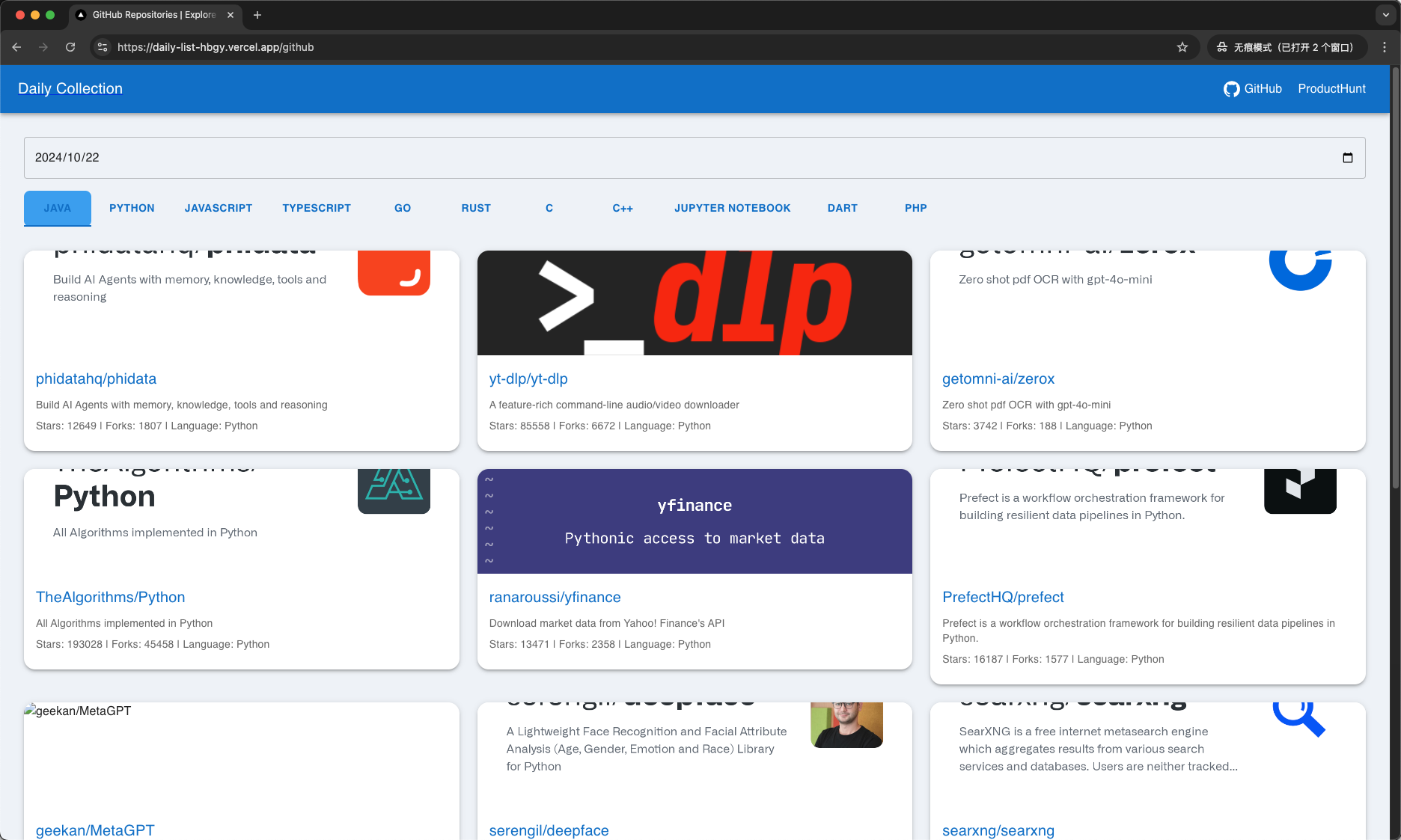Open the yt-dlp/yt-dlp repository link
The height and width of the screenshot is (840, 1401).
pyautogui.click(x=528, y=379)
